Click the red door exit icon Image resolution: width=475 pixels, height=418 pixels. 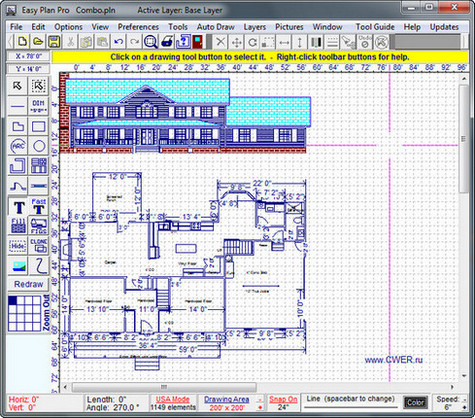[x=198, y=42]
